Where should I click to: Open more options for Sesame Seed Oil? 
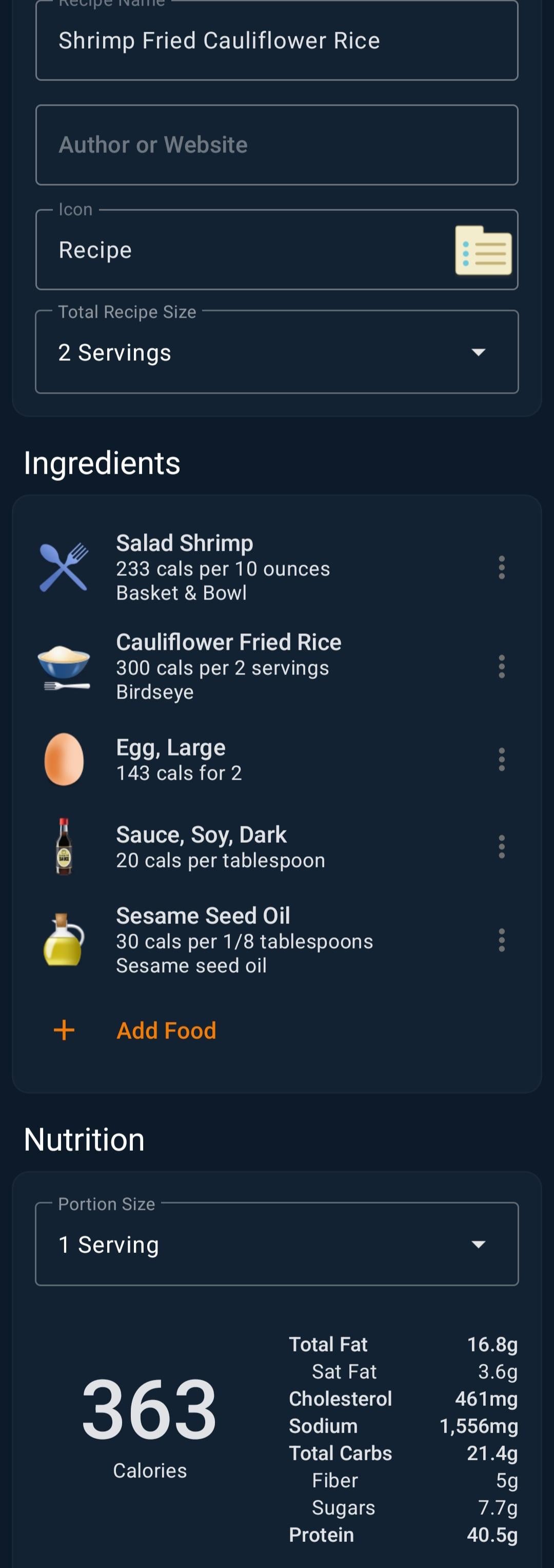point(501,940)
